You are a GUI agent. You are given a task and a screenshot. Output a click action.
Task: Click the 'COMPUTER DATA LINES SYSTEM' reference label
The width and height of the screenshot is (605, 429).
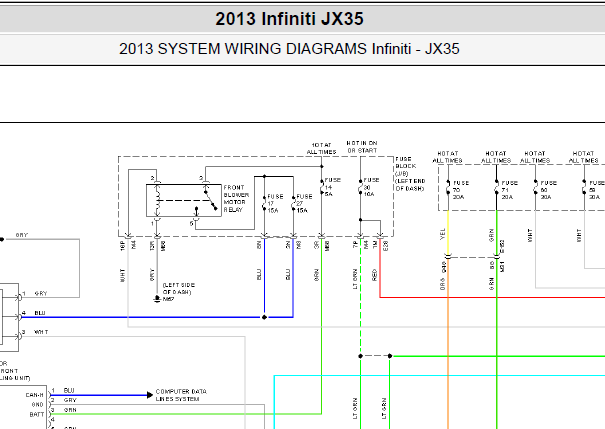coord(181,395)
